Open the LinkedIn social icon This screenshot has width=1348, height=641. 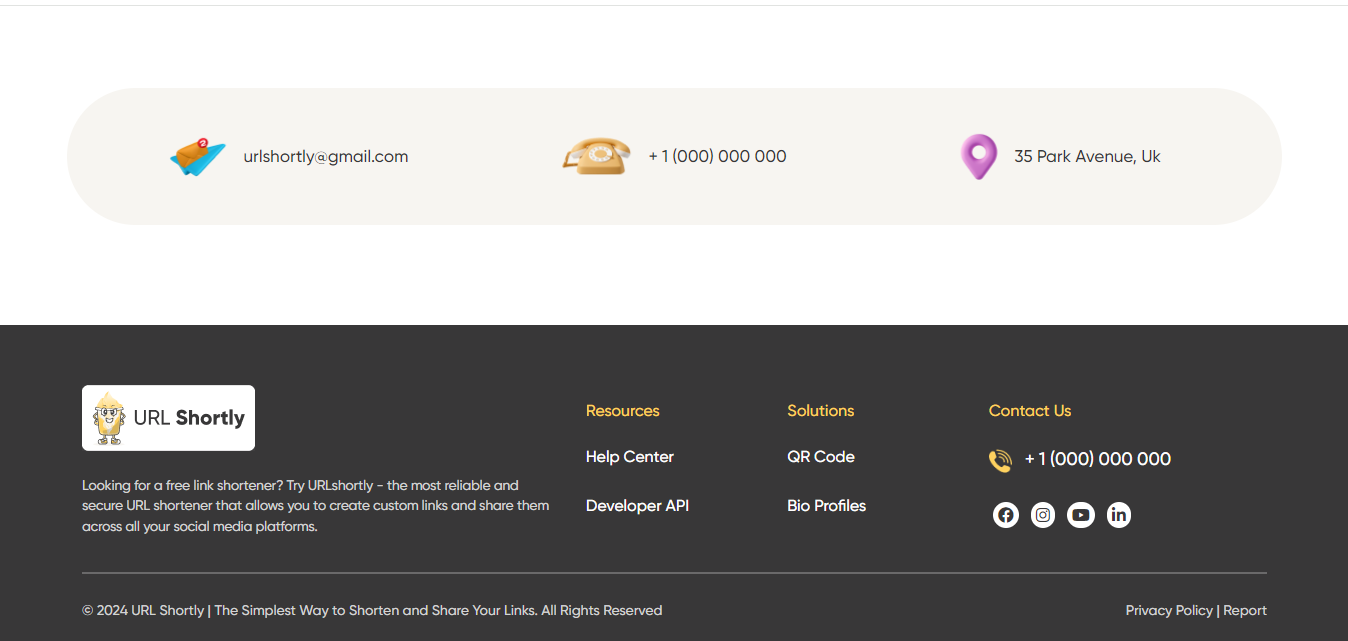[1119, 515]
